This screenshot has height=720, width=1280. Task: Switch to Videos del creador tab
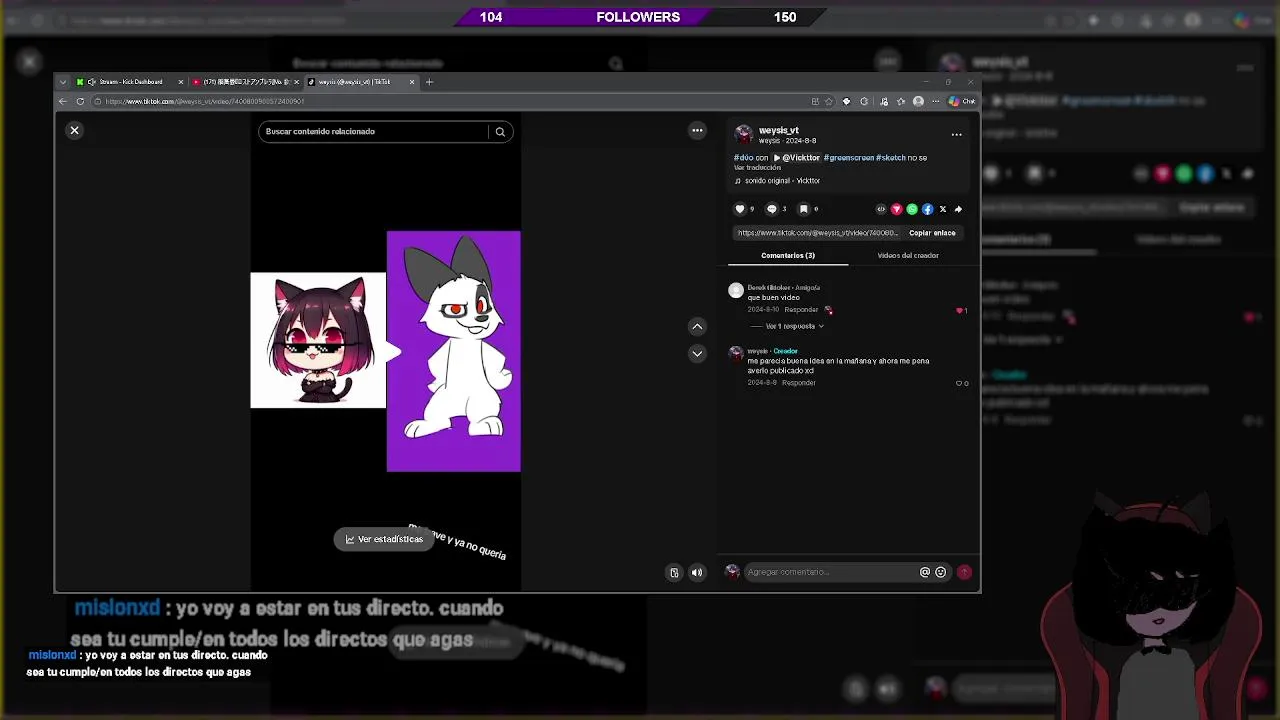[x=908, y=255]
